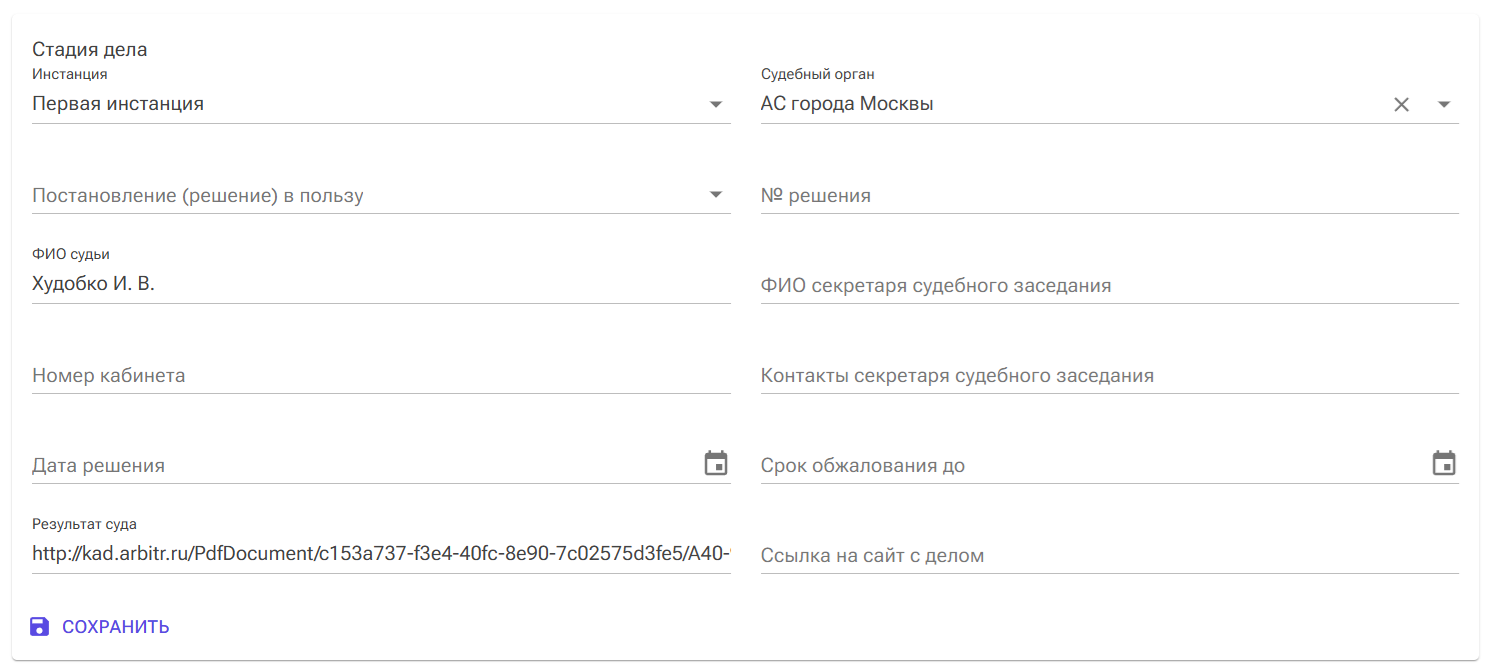The height and width of the screenshot is (666, 1495).
Task: Click the СОХРАНИТЬ button label
Action: [x=116, y=627]
